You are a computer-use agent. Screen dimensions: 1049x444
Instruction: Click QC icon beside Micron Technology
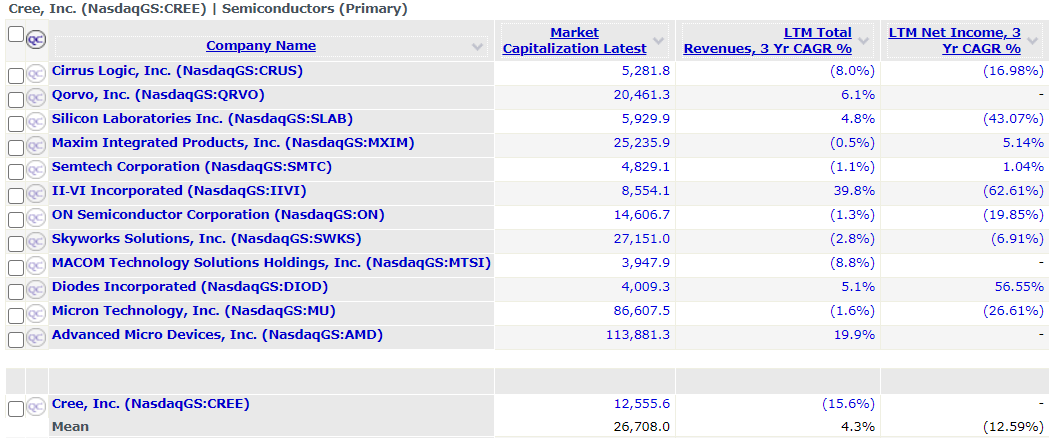point(35,315)
